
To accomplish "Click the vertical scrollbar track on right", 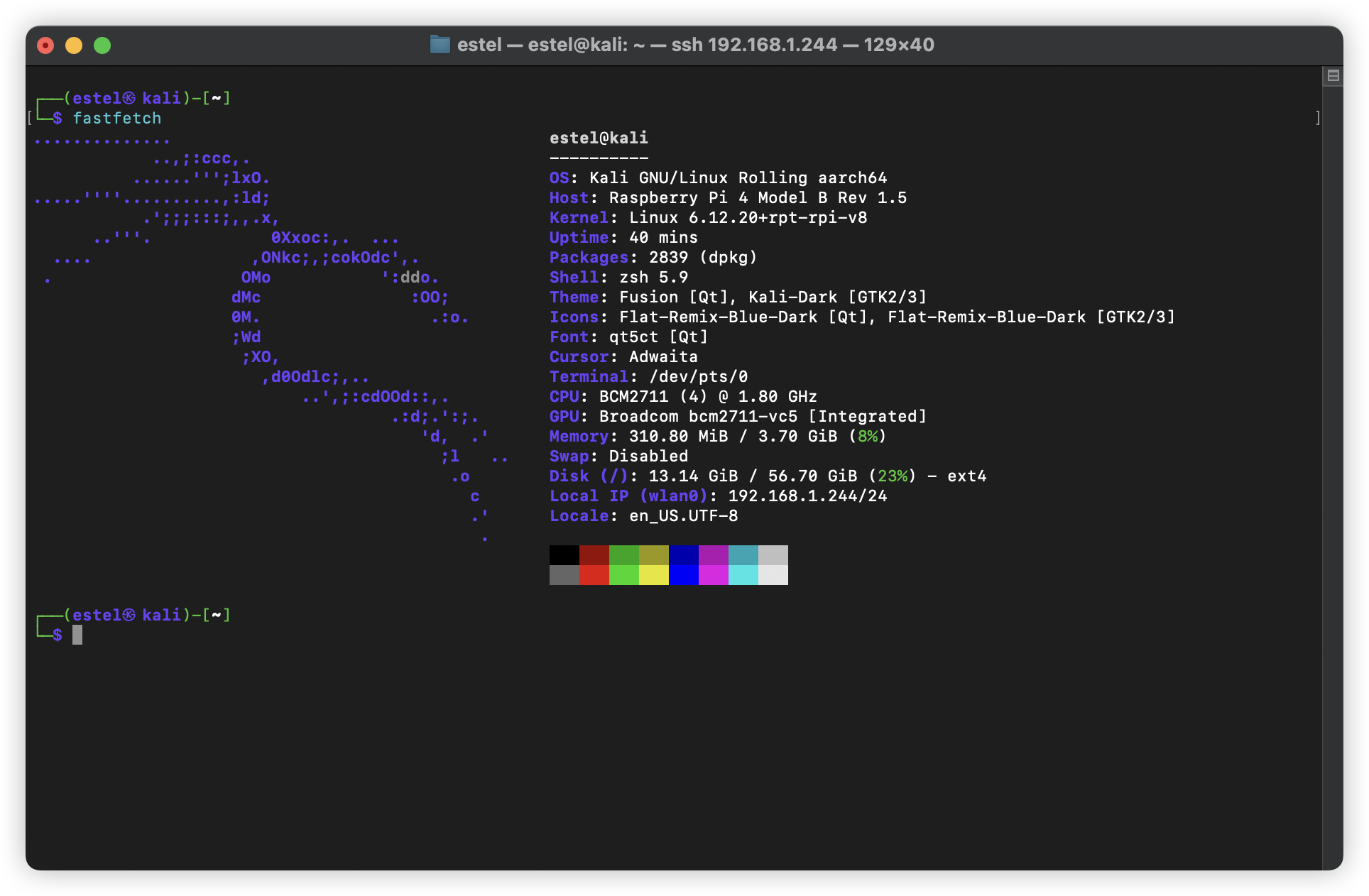I will click(1332, 469).
